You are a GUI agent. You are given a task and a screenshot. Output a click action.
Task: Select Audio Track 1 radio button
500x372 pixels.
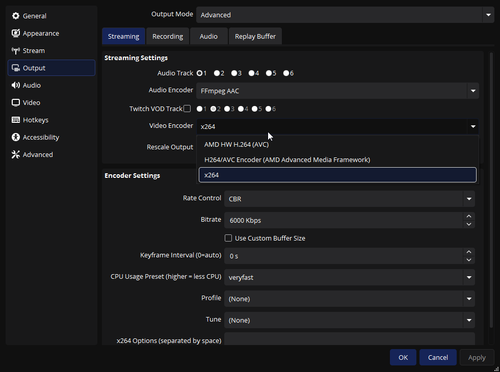[x=199, y=73]
